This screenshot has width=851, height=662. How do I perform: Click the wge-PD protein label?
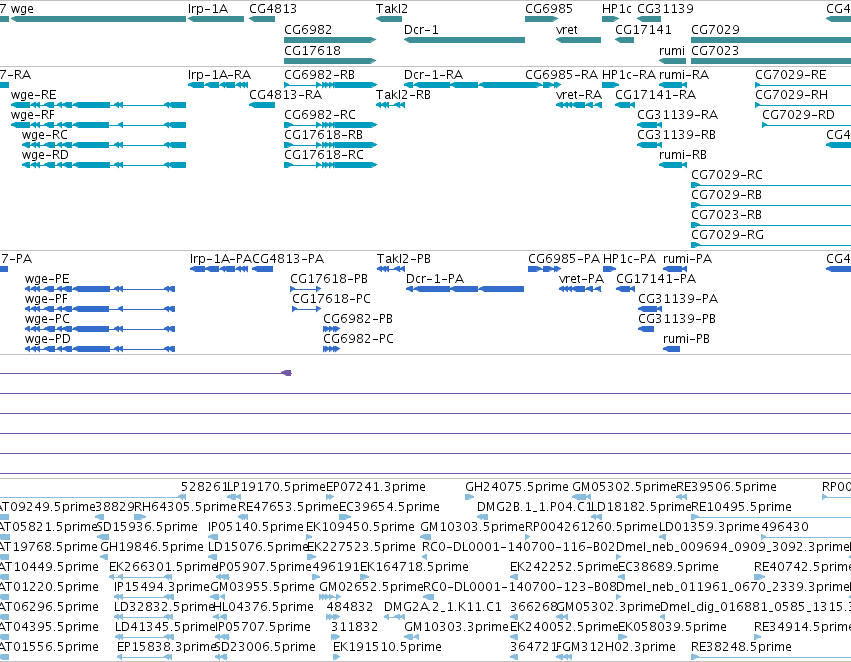coord(48,339)
